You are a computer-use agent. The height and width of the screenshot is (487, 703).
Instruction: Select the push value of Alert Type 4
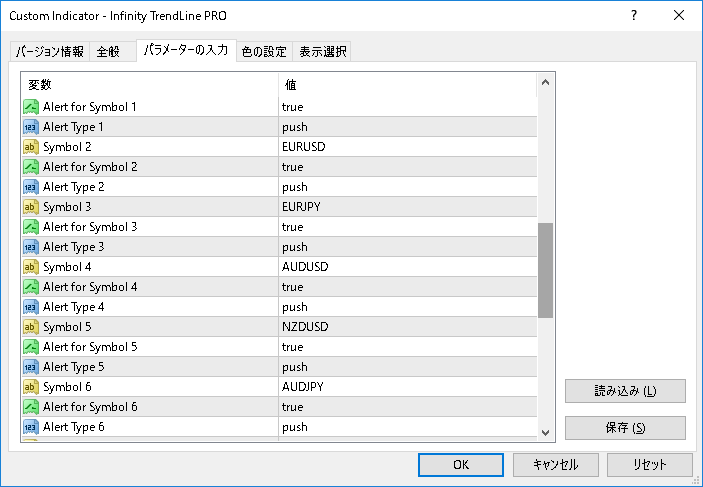coord(408,307)
